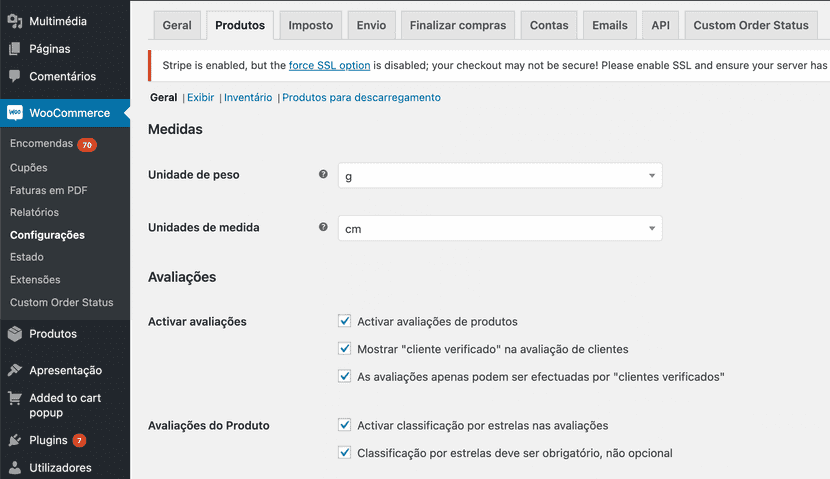Click the Páginas pages icon

coord(15,48)
